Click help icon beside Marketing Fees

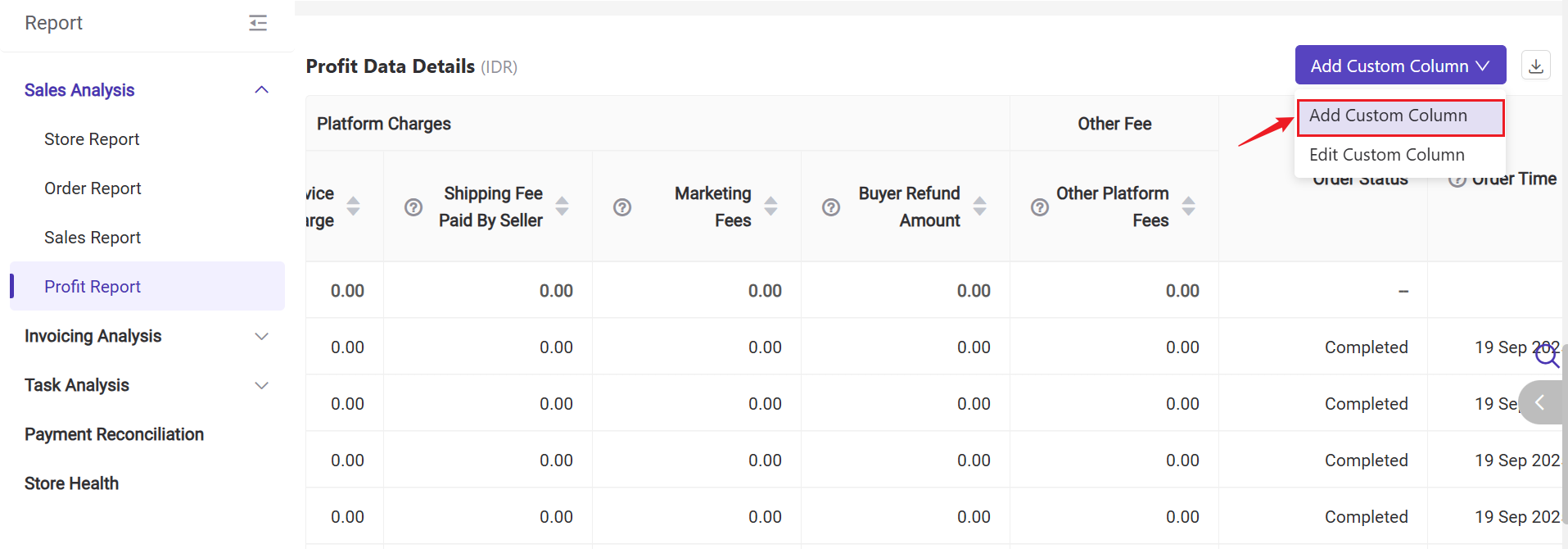[x=622, y=207]
